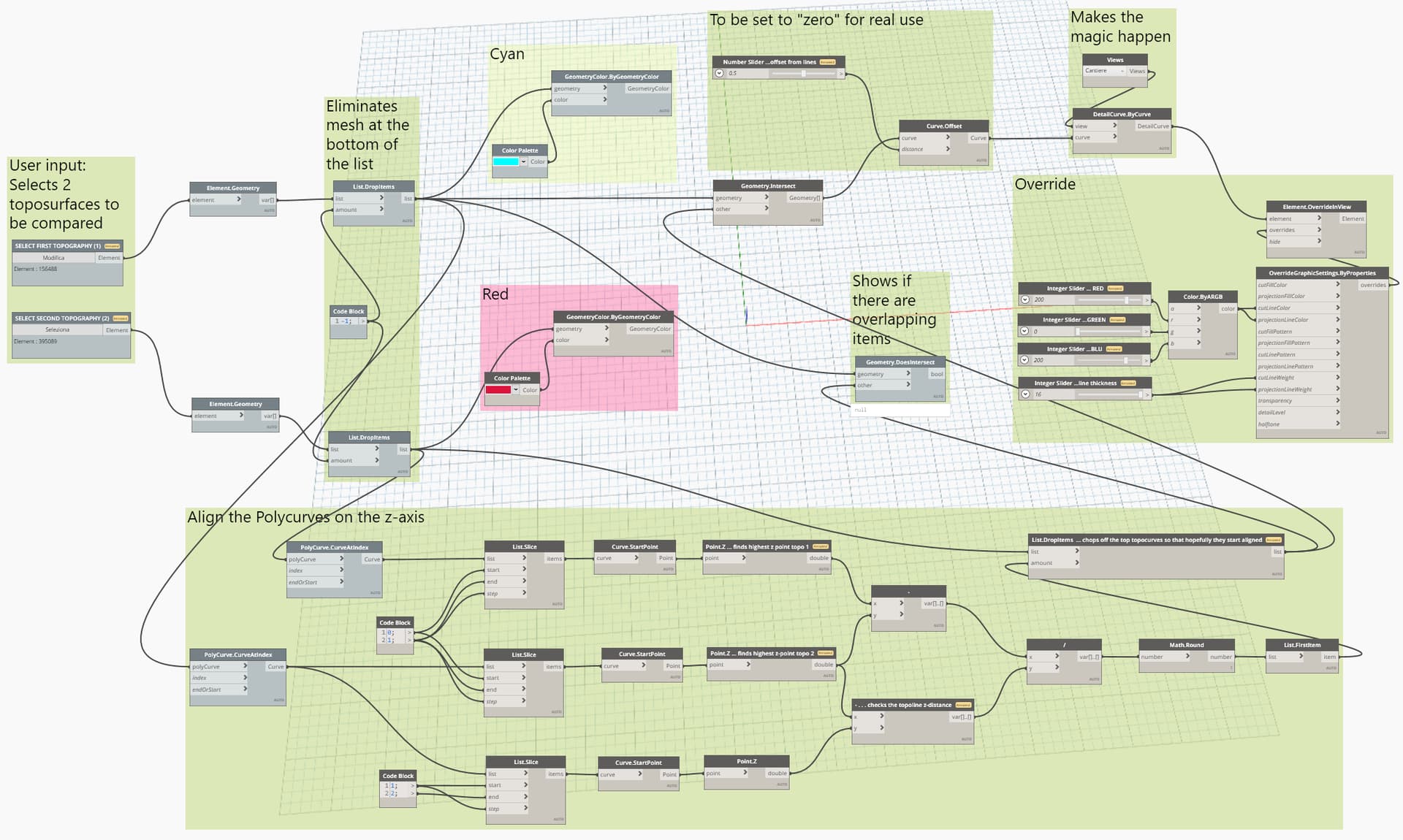Click the halftone input port arrow
The width and height of the screenshot is (1403, 840).
point(1337,424)
